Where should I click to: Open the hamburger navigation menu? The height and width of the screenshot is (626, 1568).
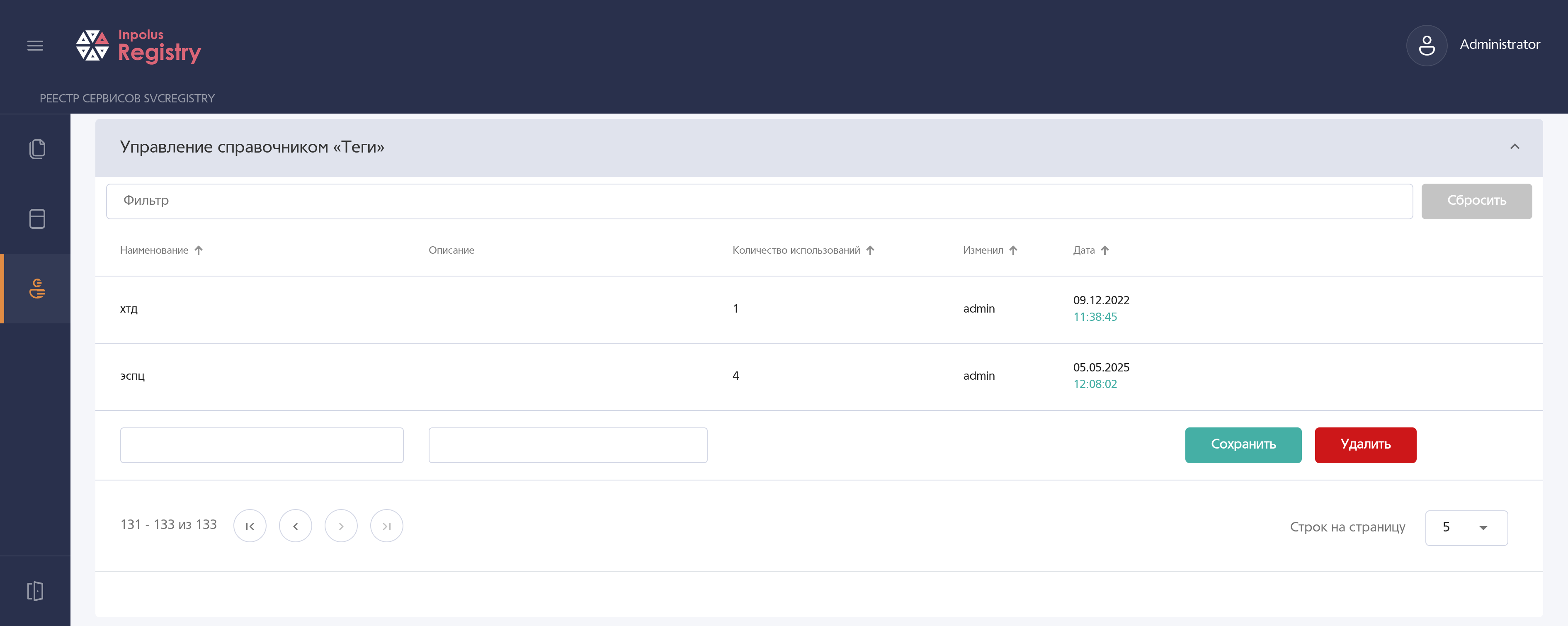pyautogui.click(x=35, y=45)
